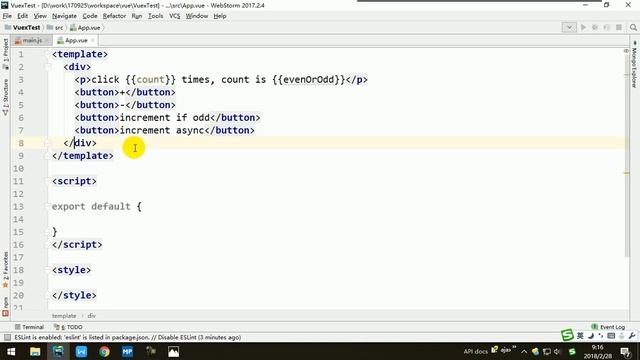Screen dimensions: 640x360
Task: Click the evenOrOdd expression on line 3
Action: click(308, 80)
